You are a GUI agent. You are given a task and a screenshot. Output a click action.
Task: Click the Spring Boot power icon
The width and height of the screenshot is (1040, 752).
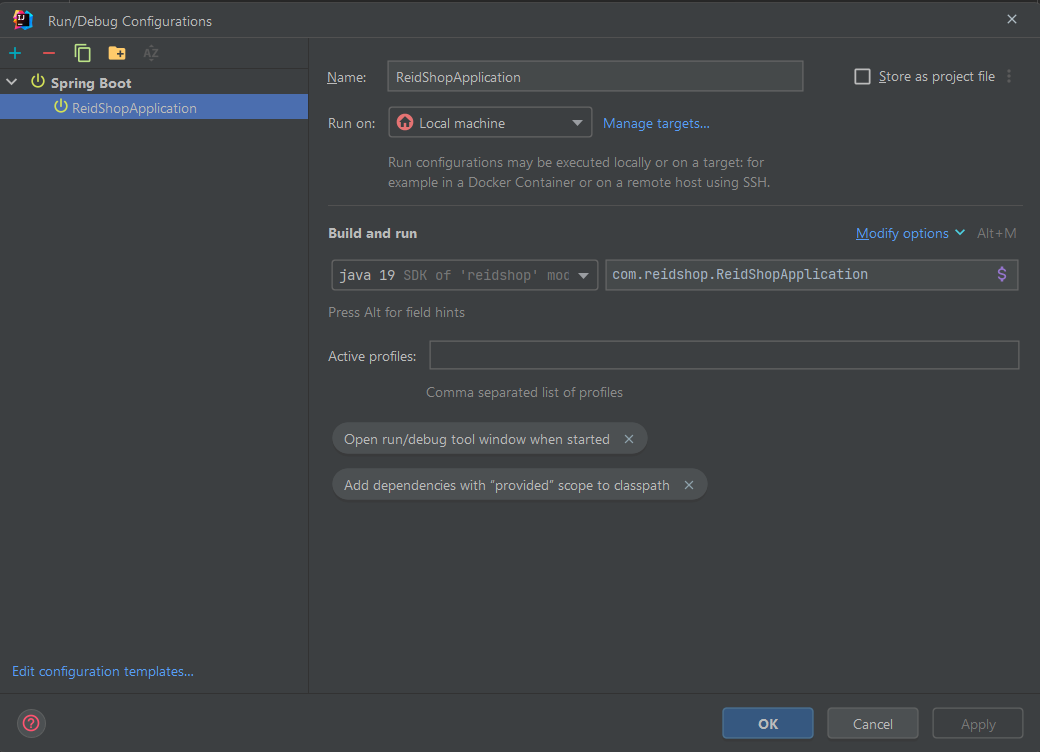tap(38, 82)
